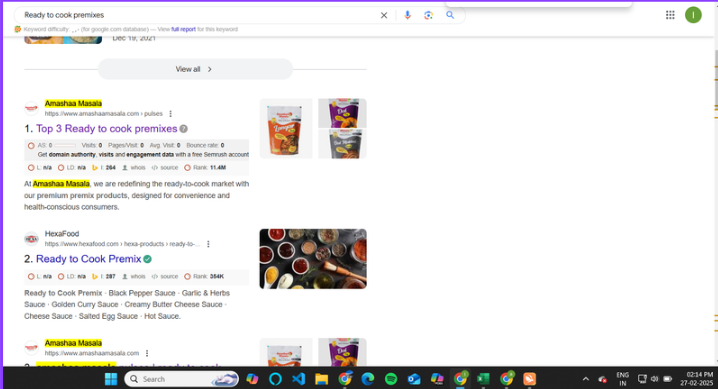Open the clock and date panel

pyautogui.click(x=696, y=379)
